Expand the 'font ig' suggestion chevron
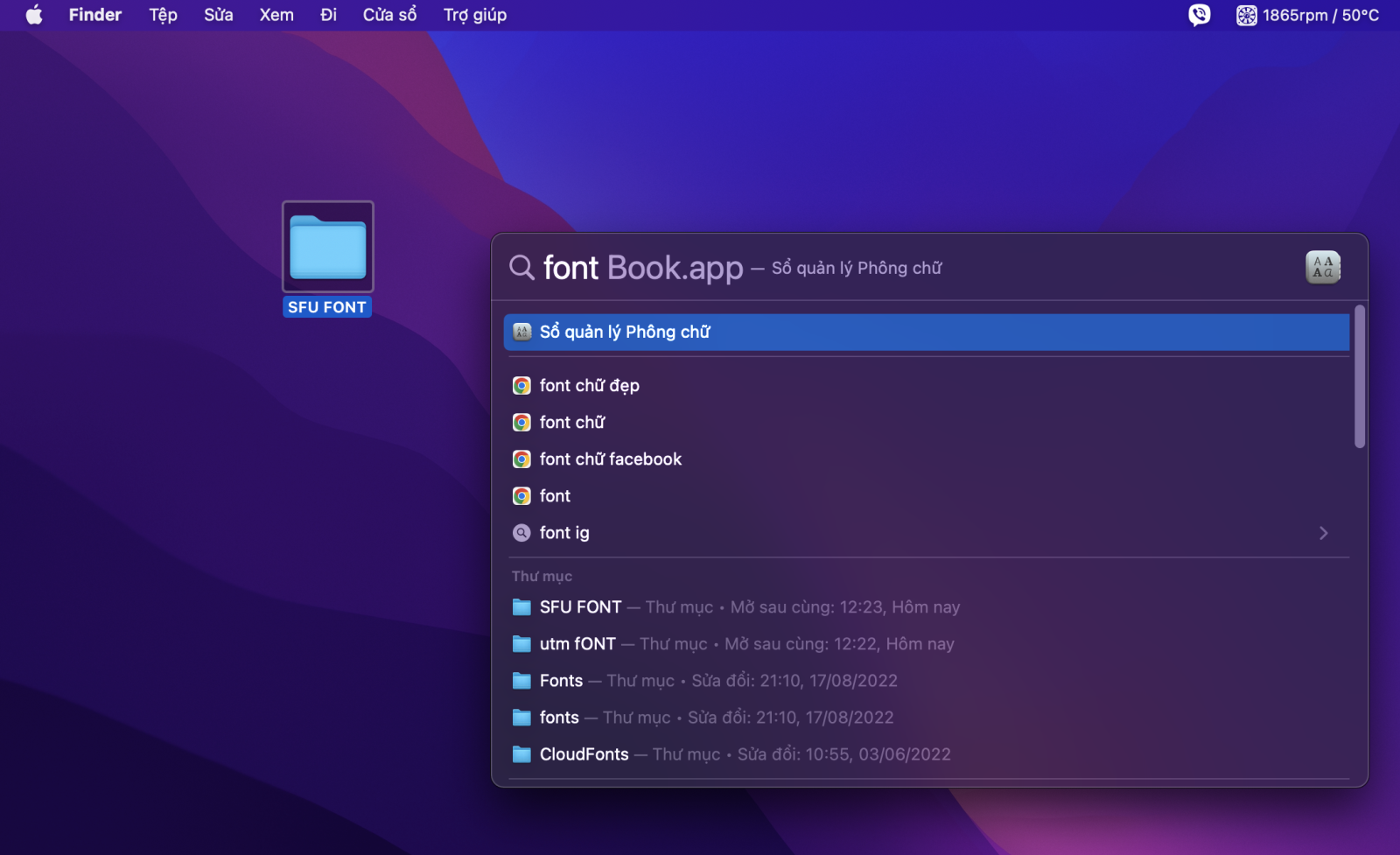This screenshot has height=855, width=1400. pos(1323,533)
